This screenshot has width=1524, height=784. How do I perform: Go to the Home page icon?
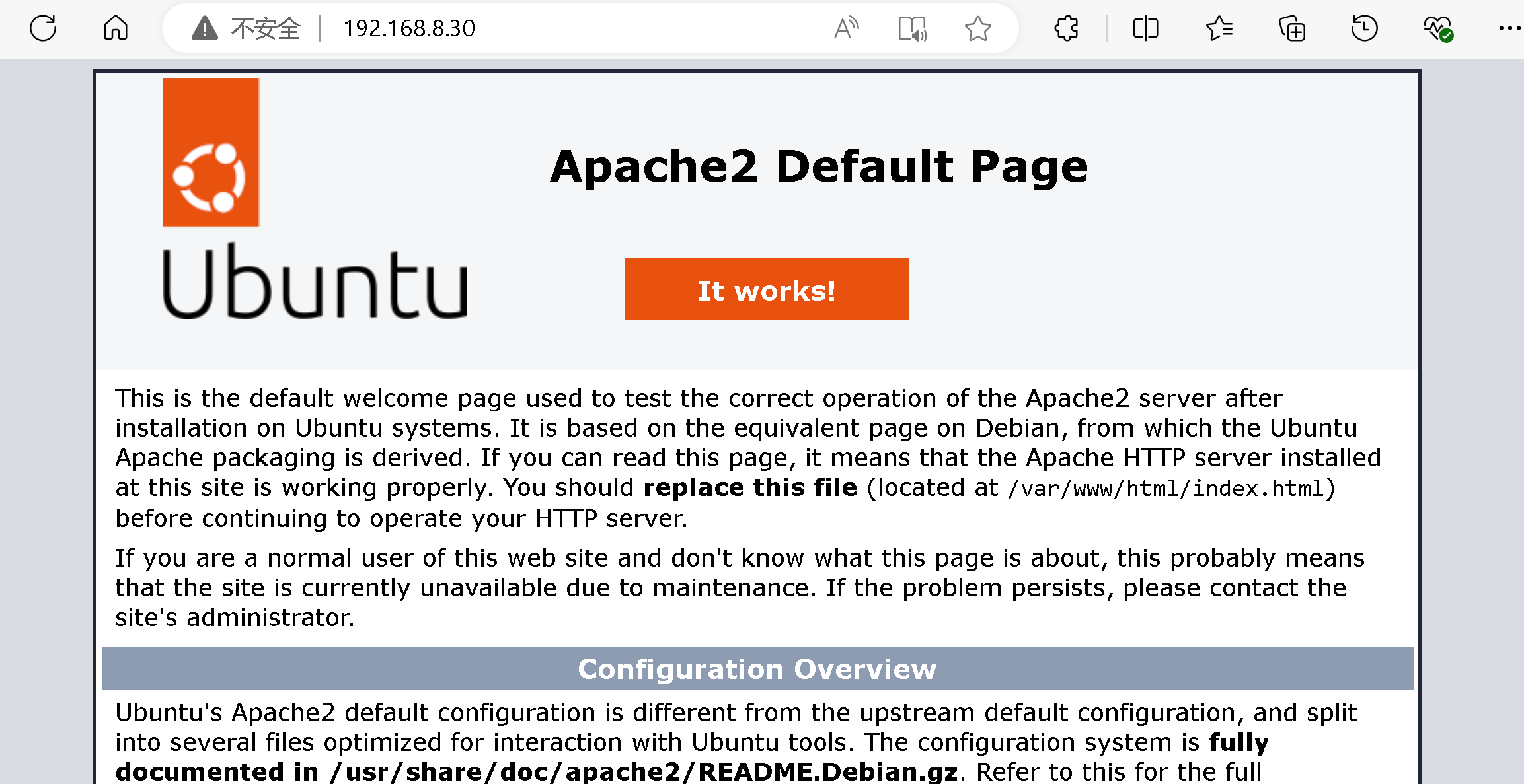pyautogui.click(x=116, y=28)
